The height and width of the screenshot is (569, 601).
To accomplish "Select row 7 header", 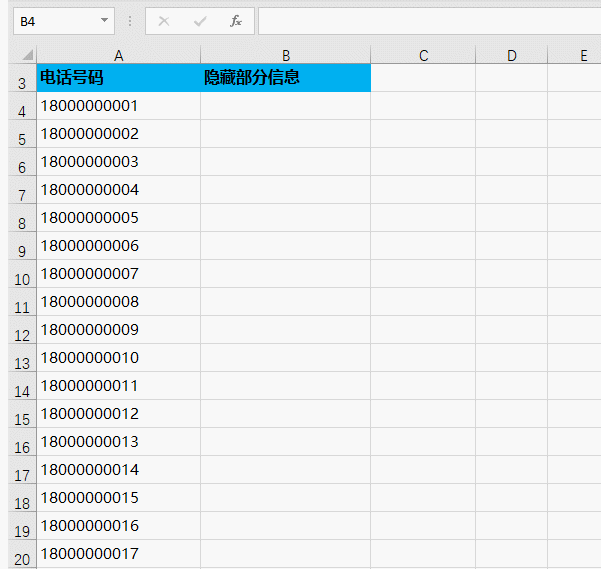I will [x=22, y=190].
